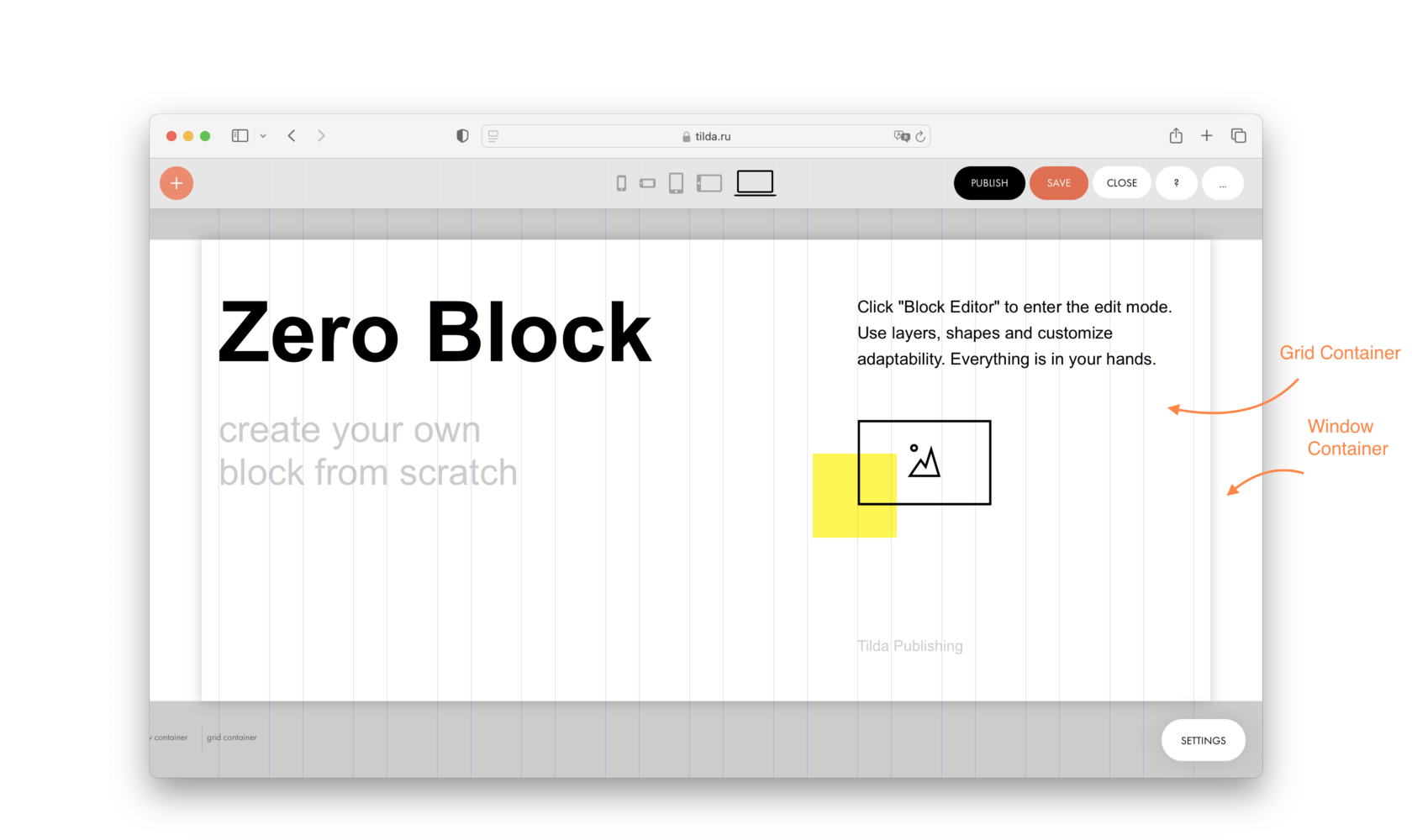Select the mobile portrait preview mode
This screenshot has width=1412, height=840.
pyautogui.click(x=621, y=182)
